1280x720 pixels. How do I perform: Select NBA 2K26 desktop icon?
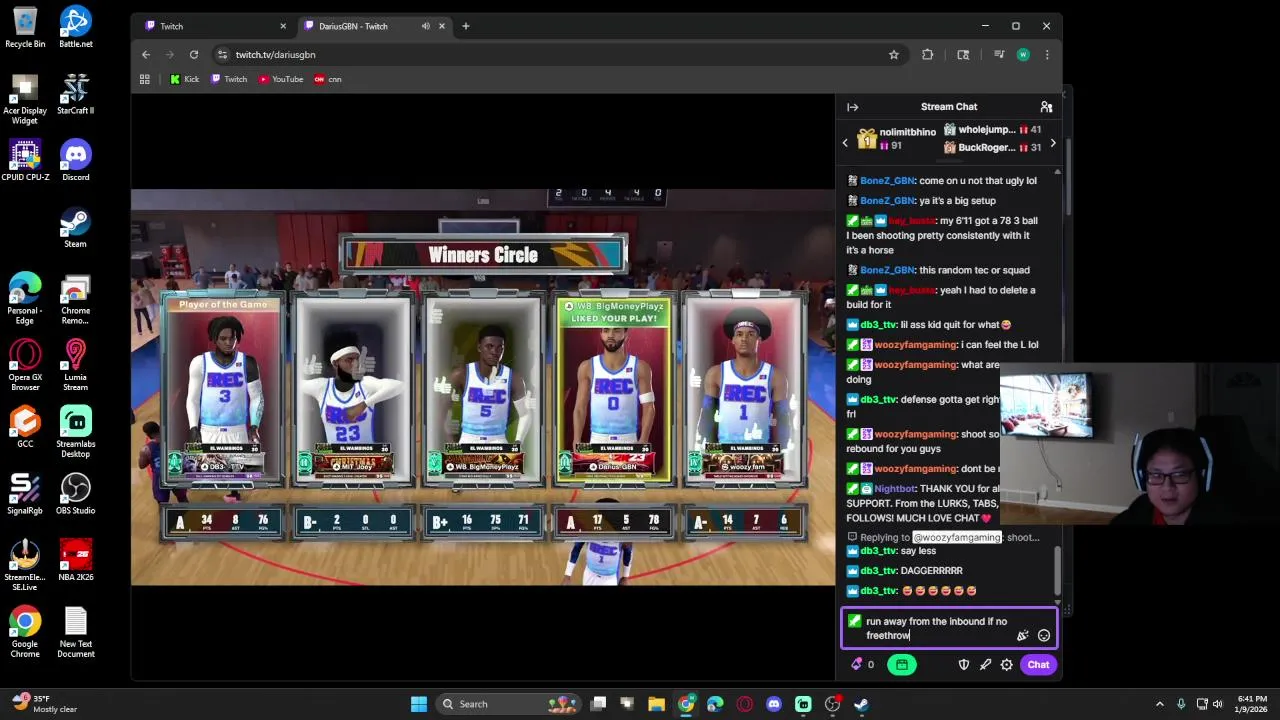click(76, 561)
